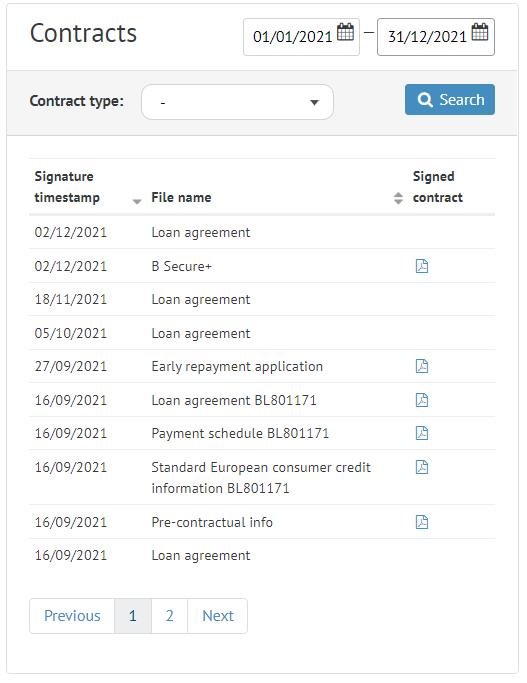
Task: Download Standard European consumer credit information PDF
Action: tap(422, 467)
